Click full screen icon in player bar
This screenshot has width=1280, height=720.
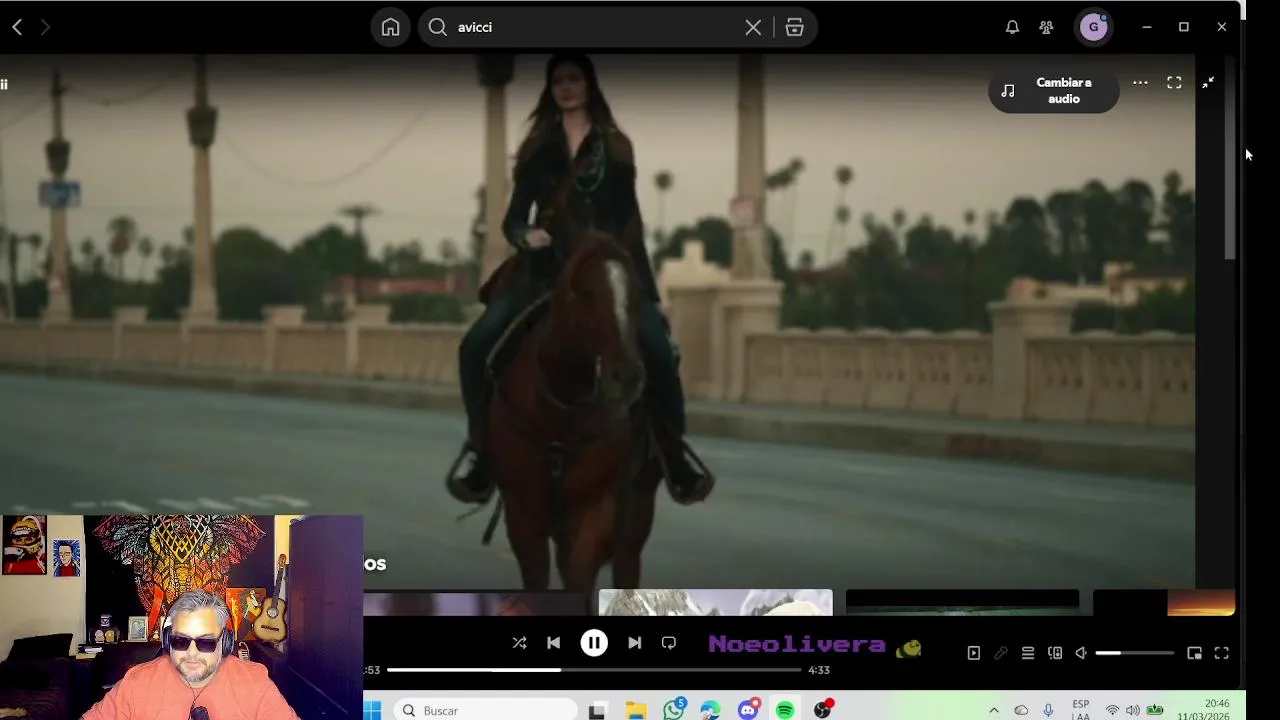[1221, 653]
